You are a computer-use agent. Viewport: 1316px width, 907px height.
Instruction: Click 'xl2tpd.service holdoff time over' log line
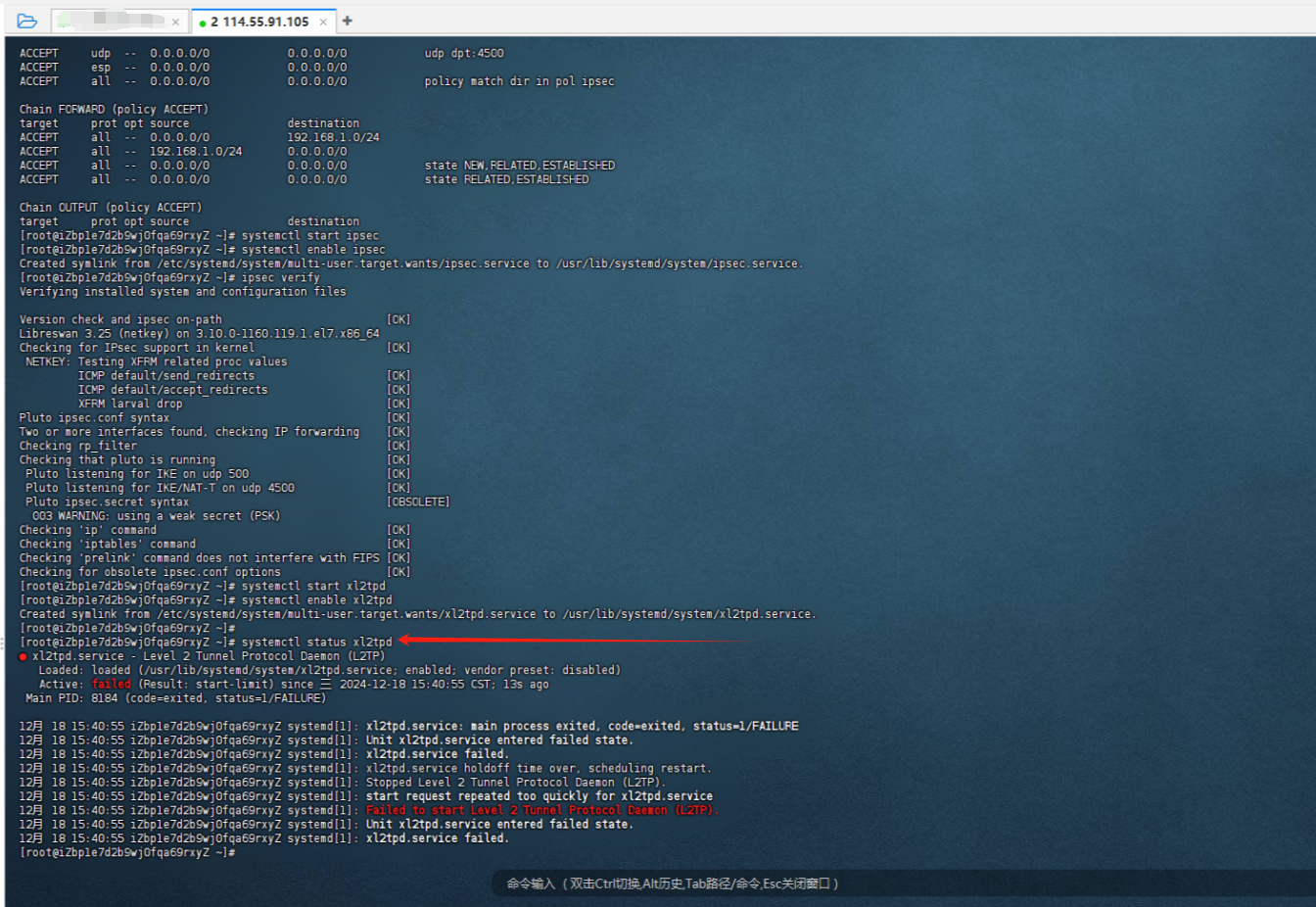pyautogui.click(x=539, y=769)
